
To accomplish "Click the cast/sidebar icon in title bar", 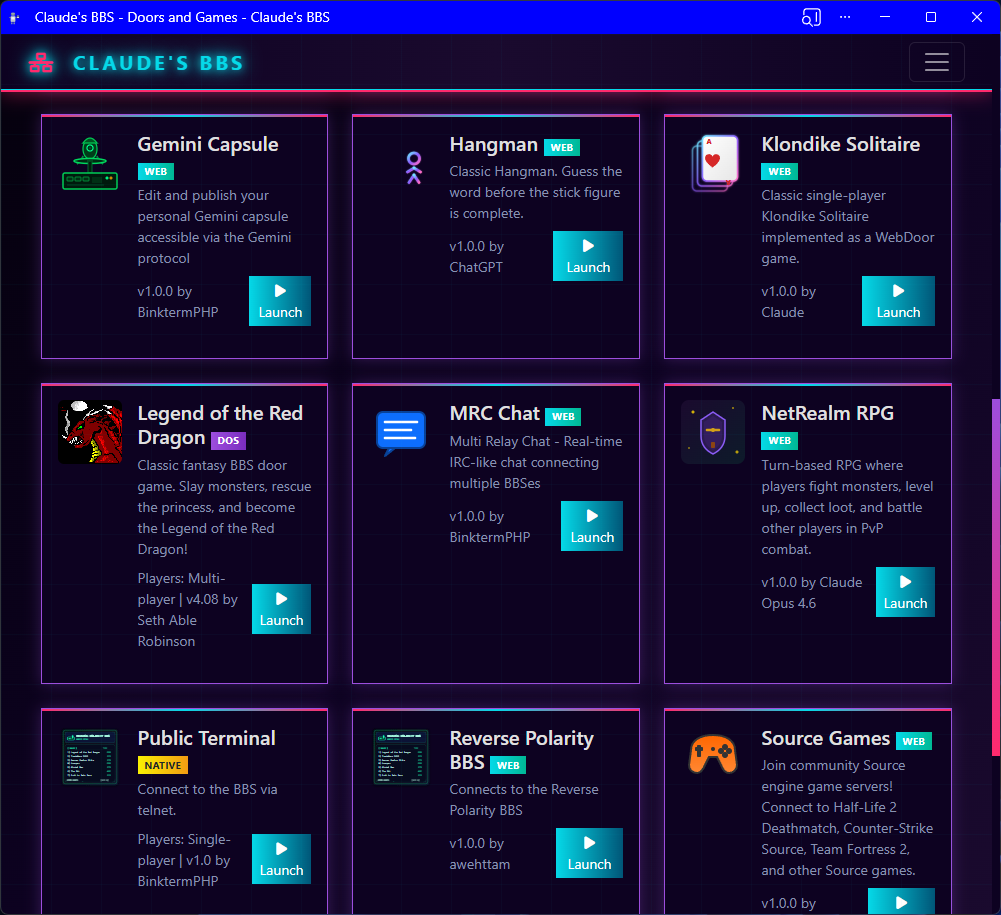I will pyautogui.click(x=811, y=17).
